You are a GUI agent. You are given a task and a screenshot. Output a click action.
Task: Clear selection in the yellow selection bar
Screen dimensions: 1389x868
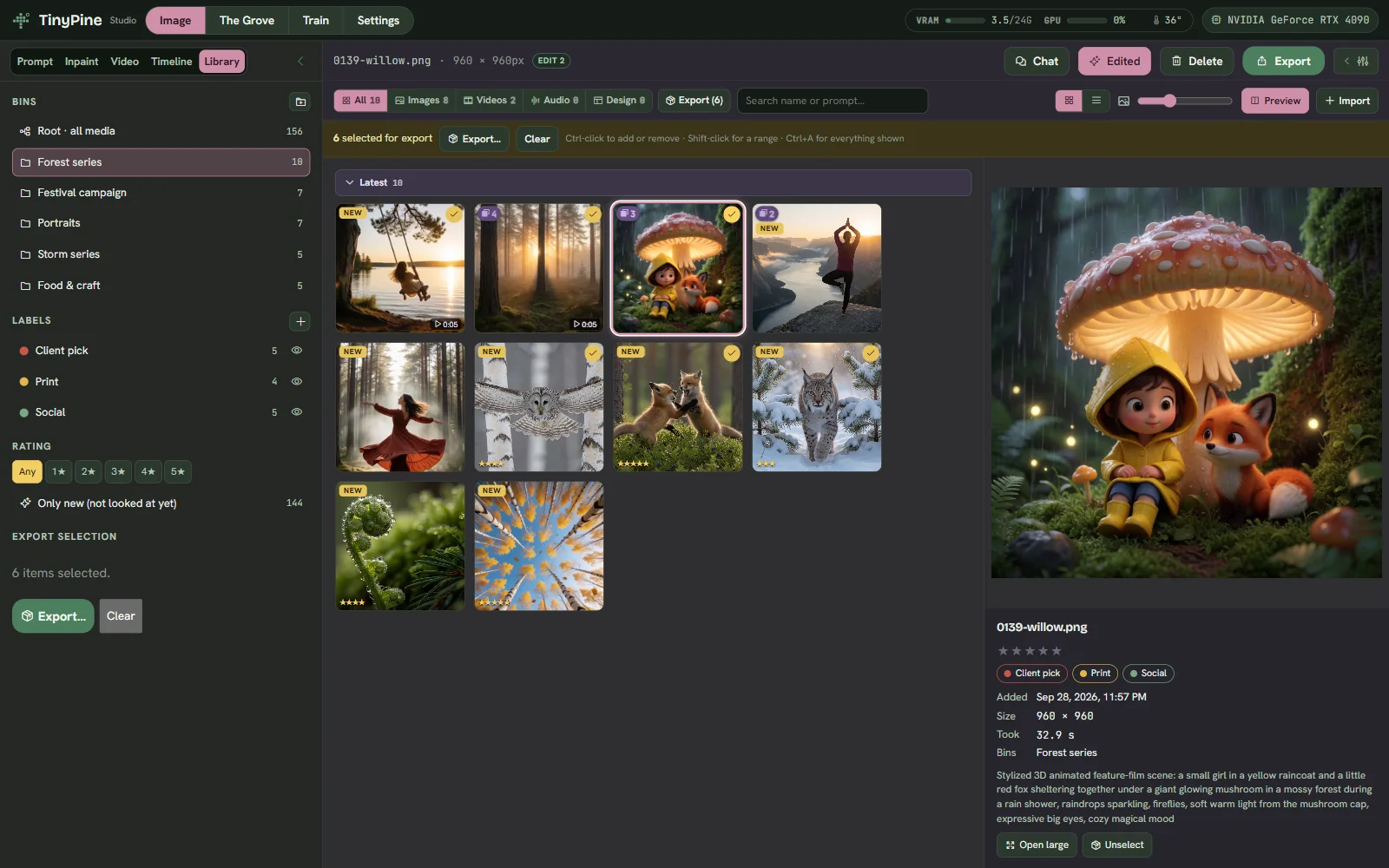tap(537, 139)
